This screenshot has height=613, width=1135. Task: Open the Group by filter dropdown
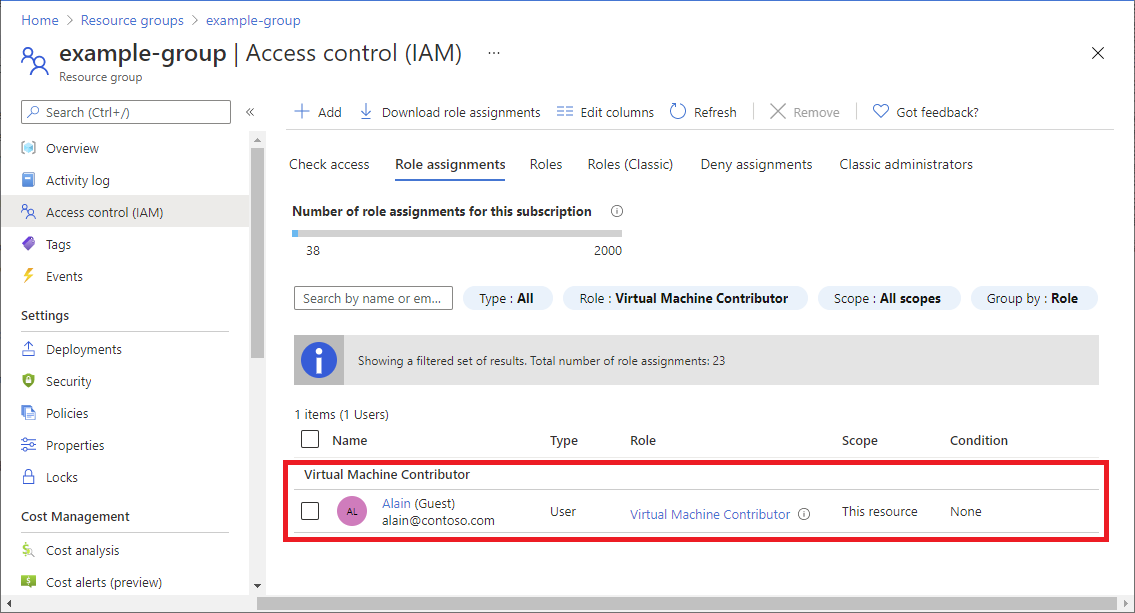click(x=1033, y=298)
